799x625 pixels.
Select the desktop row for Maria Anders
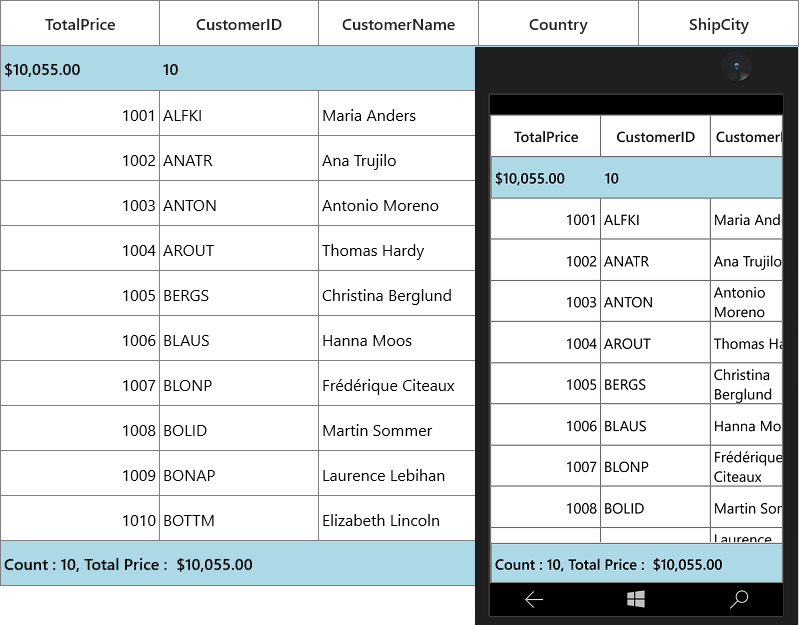tap(238, 114)
